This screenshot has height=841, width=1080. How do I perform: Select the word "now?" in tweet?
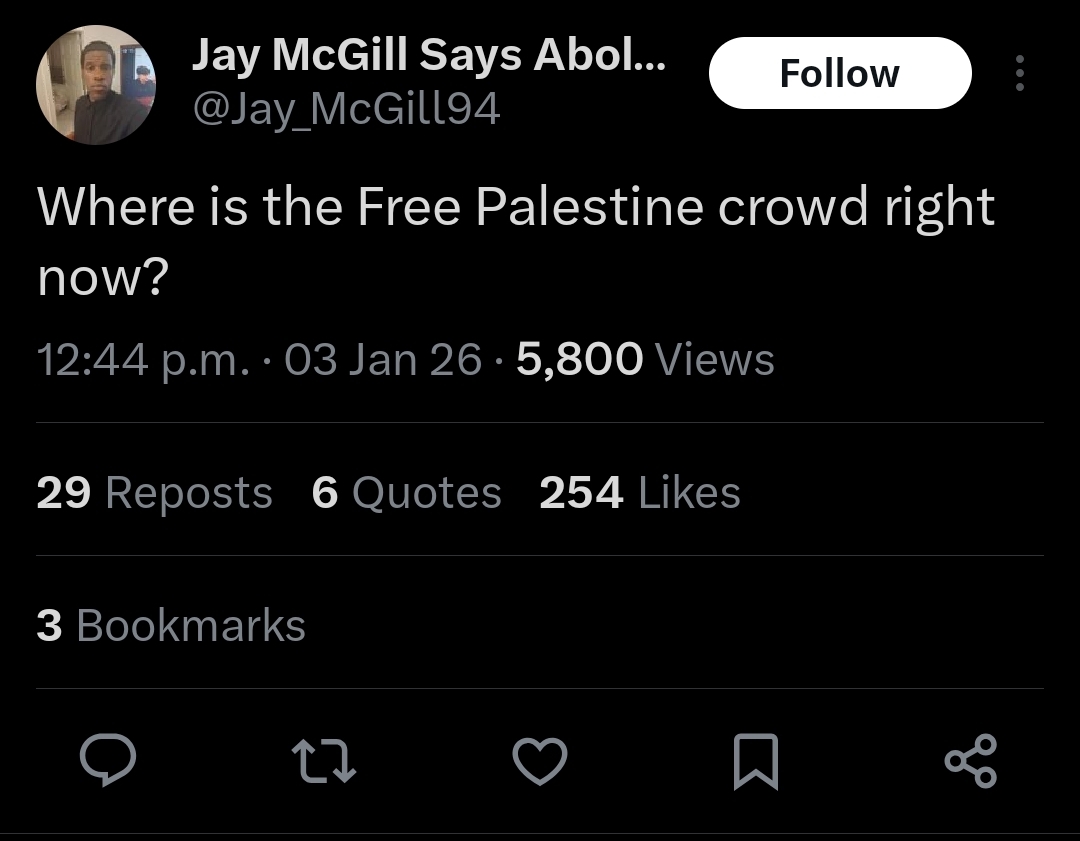[103, 278]
